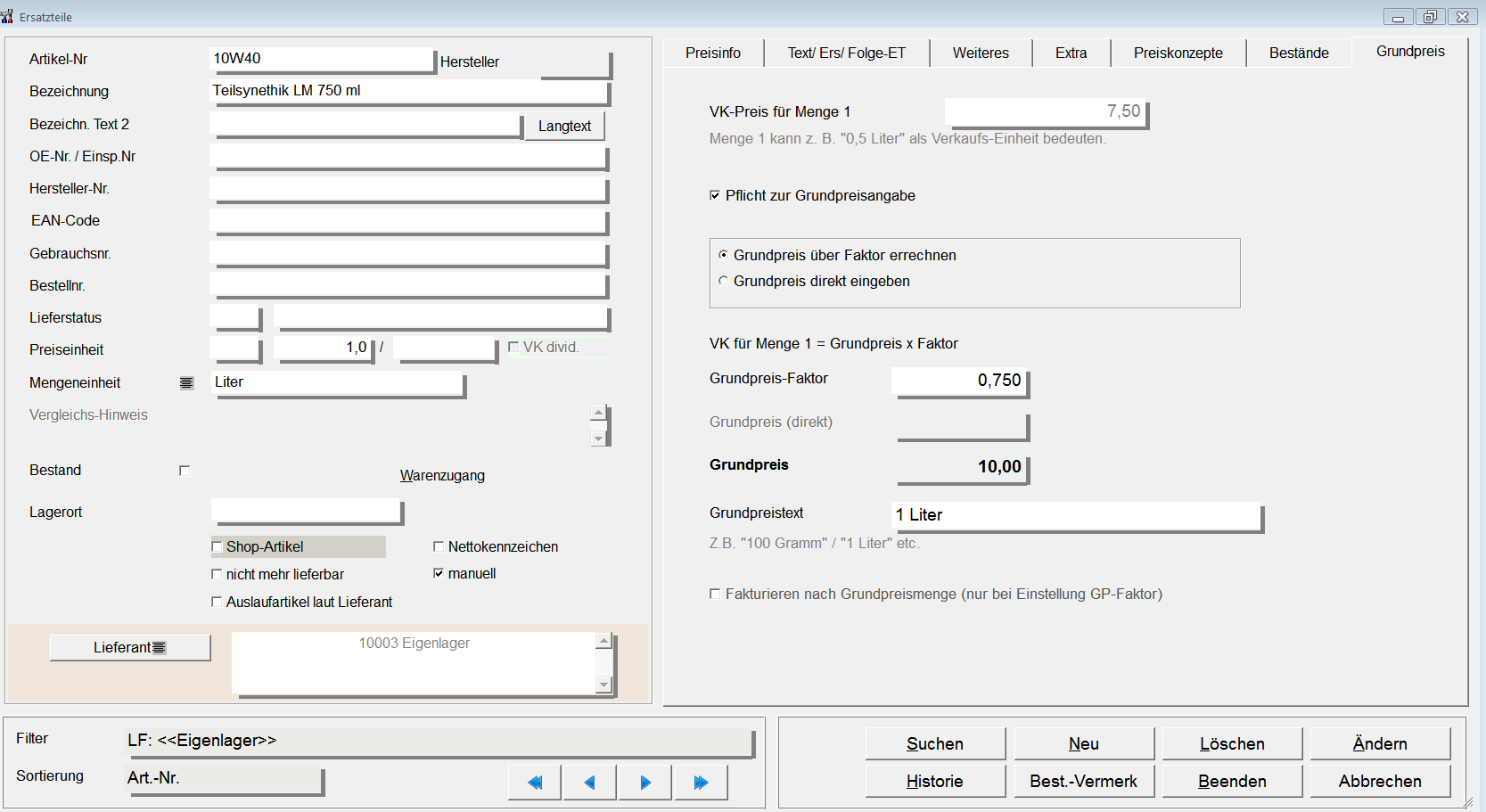This screenshot has width=1486, height=812.
Task: Click the Löschen button
Action: coord(1232,743)
